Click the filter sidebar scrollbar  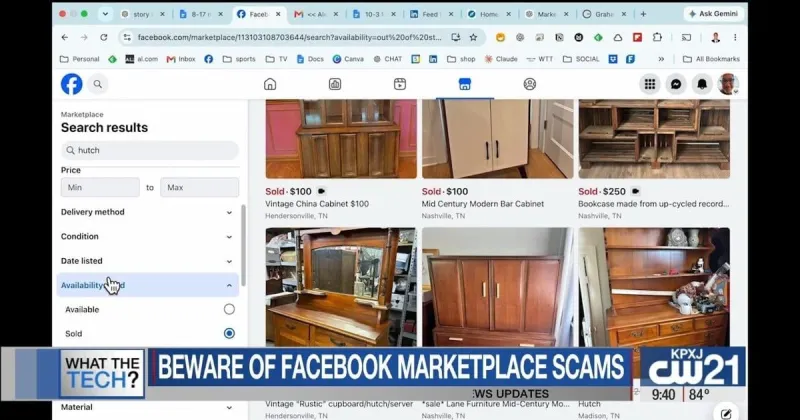tap(243, 245)
